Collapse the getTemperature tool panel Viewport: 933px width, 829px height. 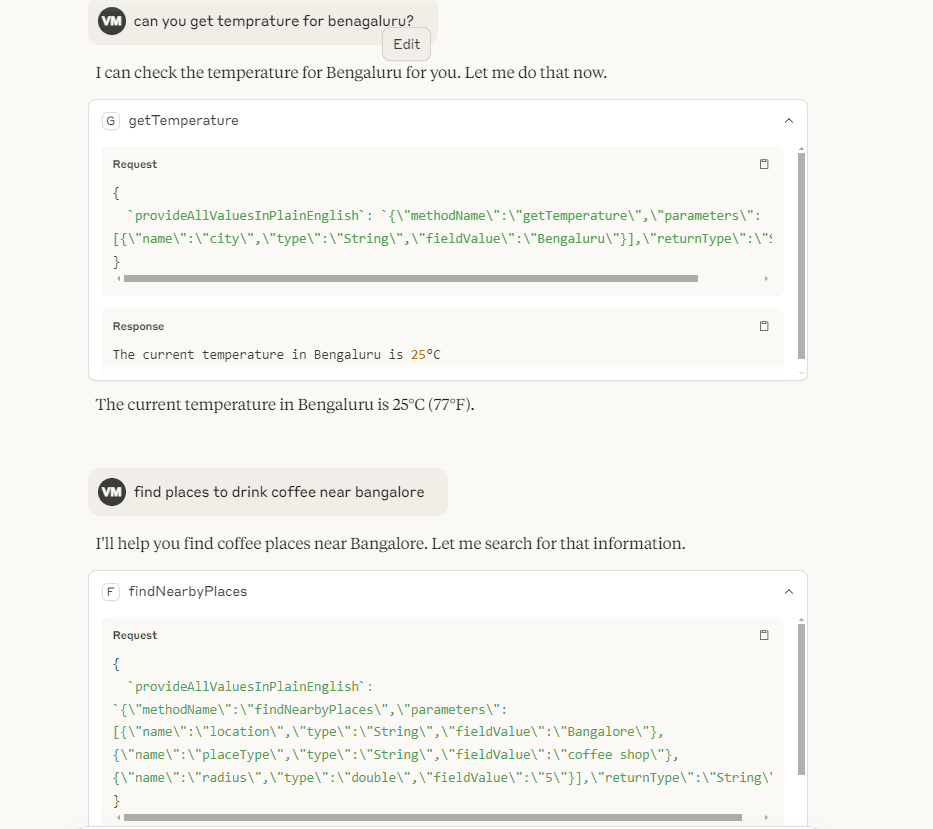coord(789,121)
